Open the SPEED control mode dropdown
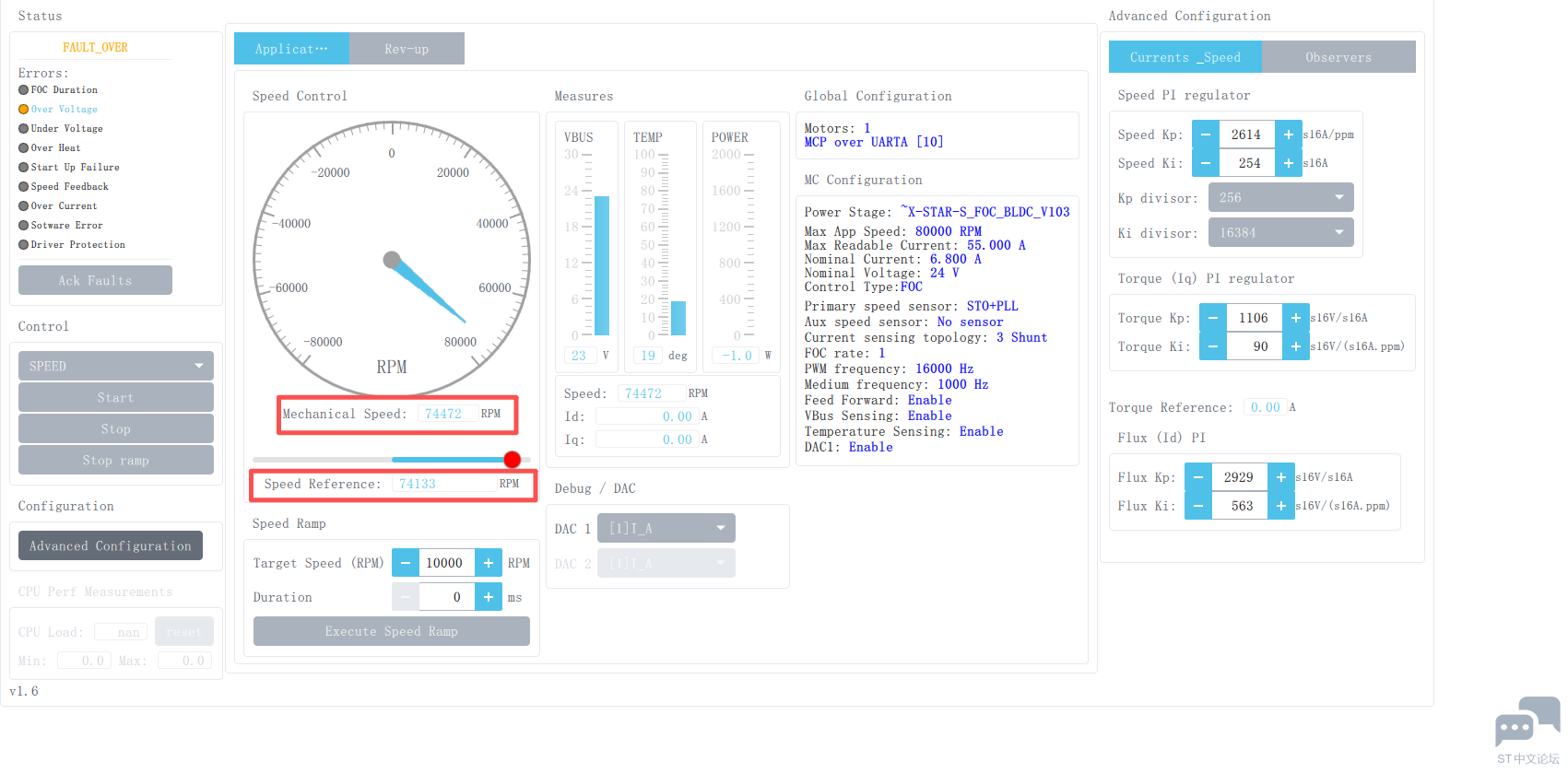 tap(115, 366)
